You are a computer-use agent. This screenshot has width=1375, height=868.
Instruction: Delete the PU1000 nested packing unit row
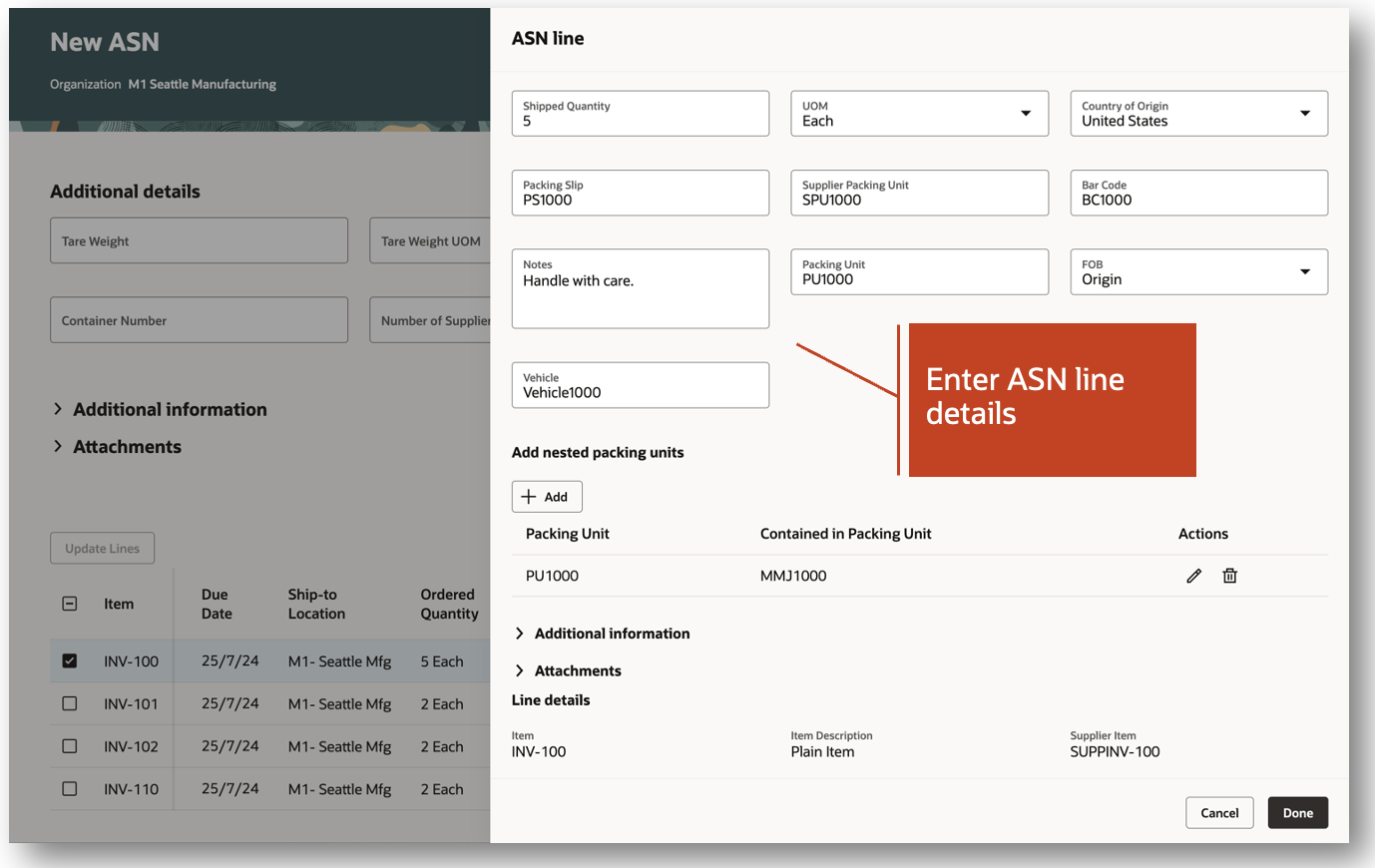[x=1229, y=576]
